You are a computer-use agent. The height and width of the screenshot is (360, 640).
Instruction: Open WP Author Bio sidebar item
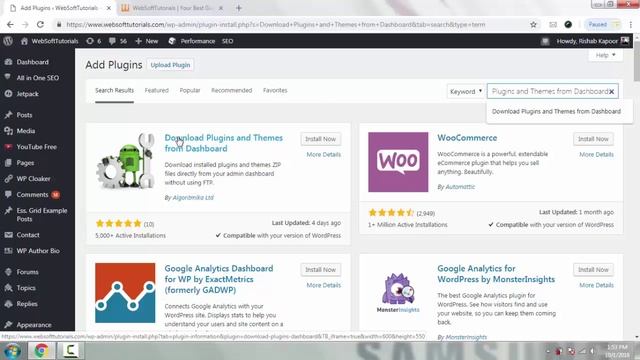(x=38, y=251)
